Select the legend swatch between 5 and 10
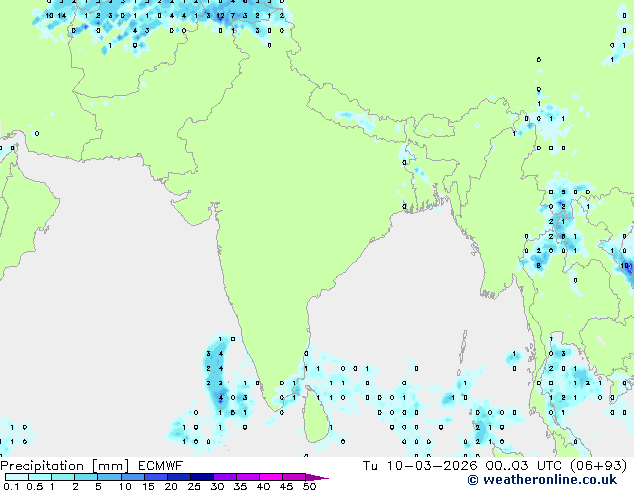Image resolution: width=634 pixels, height=490 pixels. [x=109, y=477]
